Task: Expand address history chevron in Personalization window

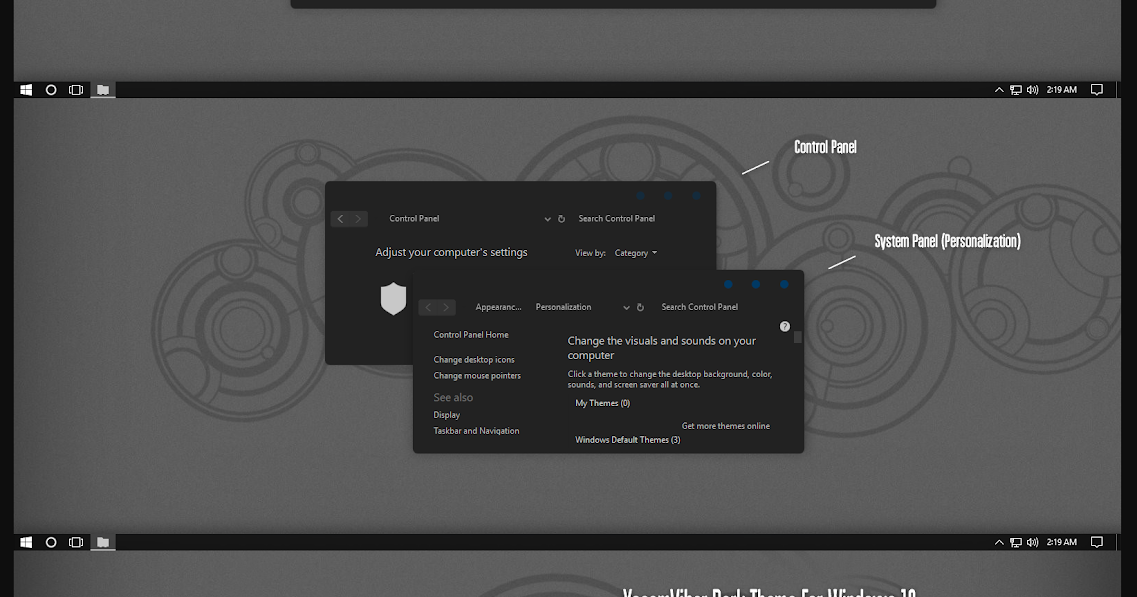Action: click(627, 308)
